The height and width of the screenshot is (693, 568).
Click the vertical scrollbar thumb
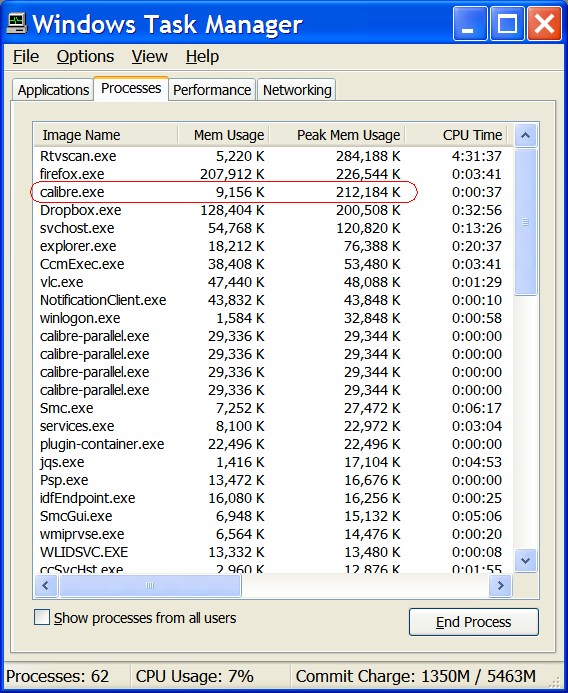(526, 222)
